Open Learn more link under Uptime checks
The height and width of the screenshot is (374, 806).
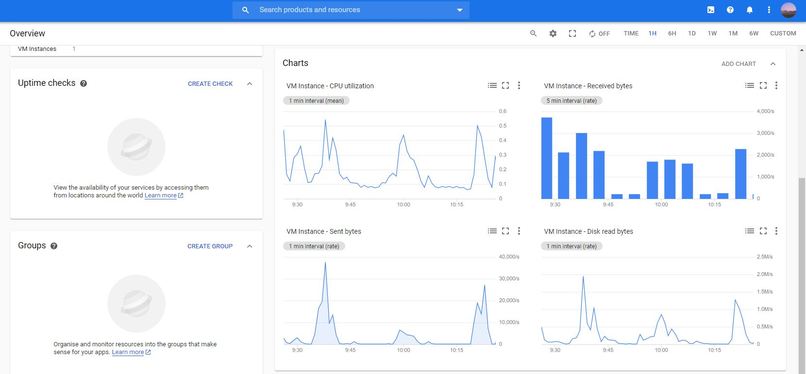point(164,196)
